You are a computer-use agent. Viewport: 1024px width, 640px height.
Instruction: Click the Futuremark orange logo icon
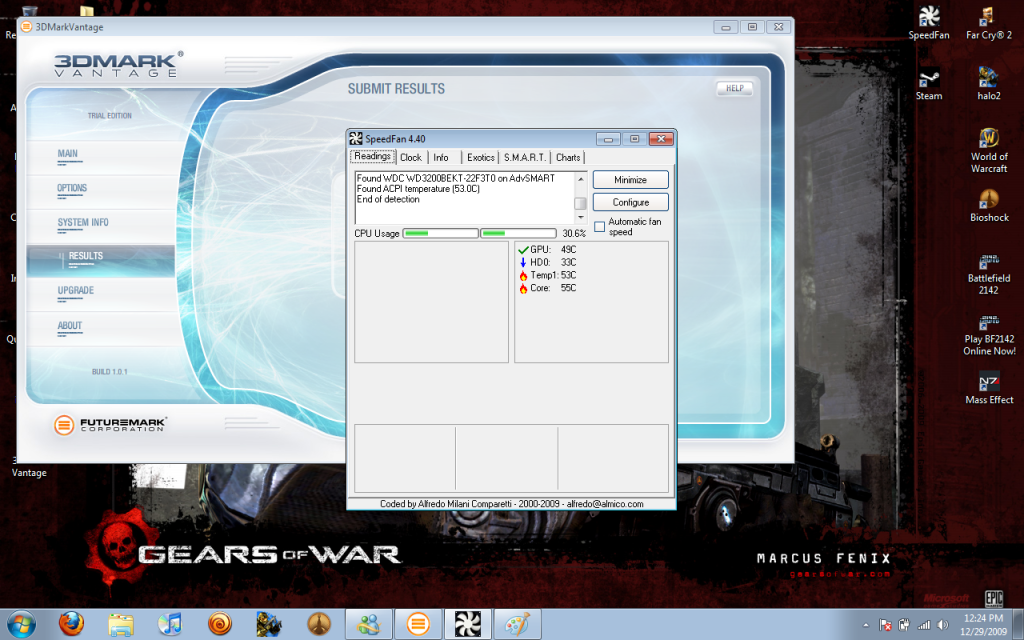(64, 425)
